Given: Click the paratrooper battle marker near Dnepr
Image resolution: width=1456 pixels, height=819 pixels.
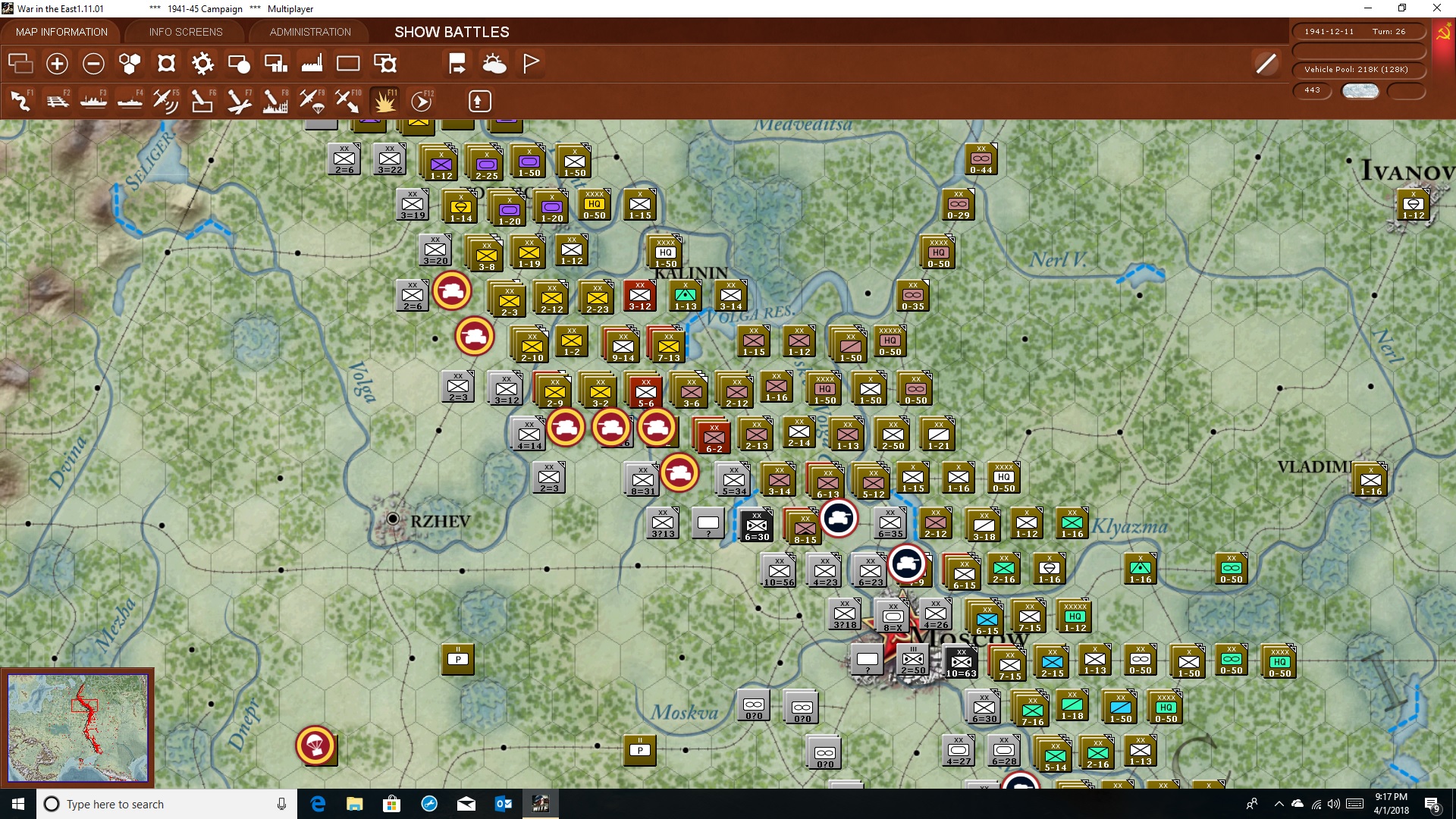Looking at the screenshot, I should 315,746.
